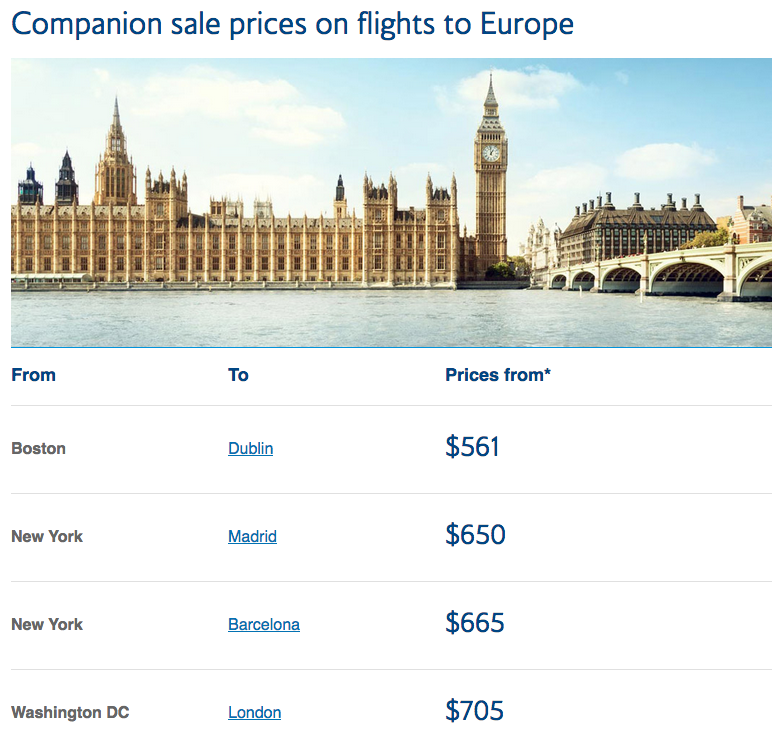Screen dimensions: 772x742
Task: Select New York in the Madrid row
Action: [47, 536]
